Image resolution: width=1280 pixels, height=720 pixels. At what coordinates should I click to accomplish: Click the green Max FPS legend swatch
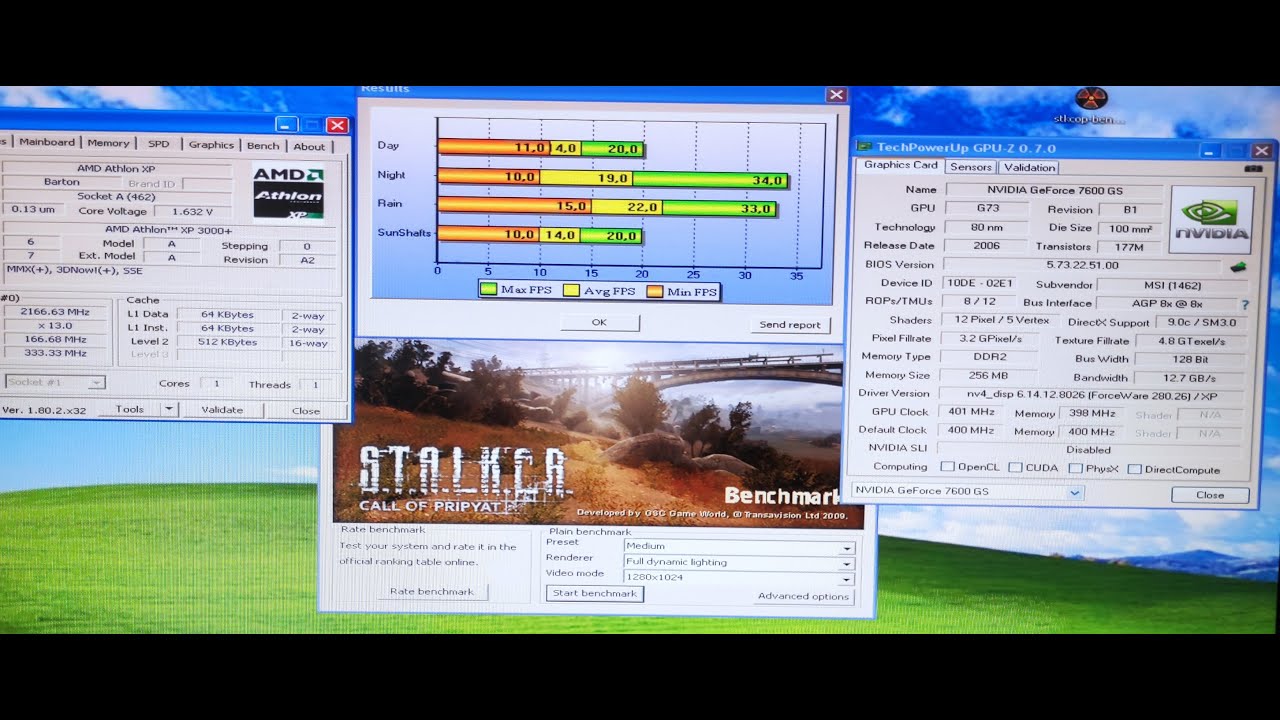coord(488,290)
